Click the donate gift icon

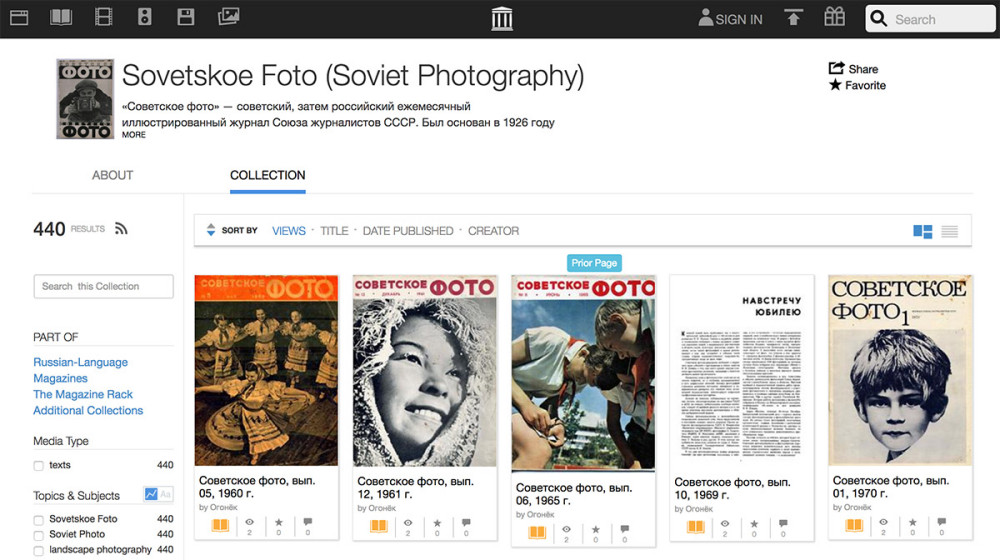(834, 17)
